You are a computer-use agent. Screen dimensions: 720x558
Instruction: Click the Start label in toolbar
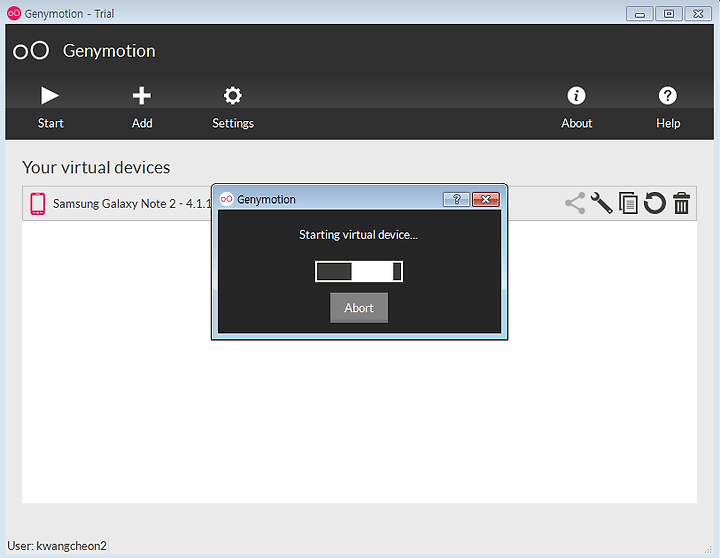[x=51, y=123]
